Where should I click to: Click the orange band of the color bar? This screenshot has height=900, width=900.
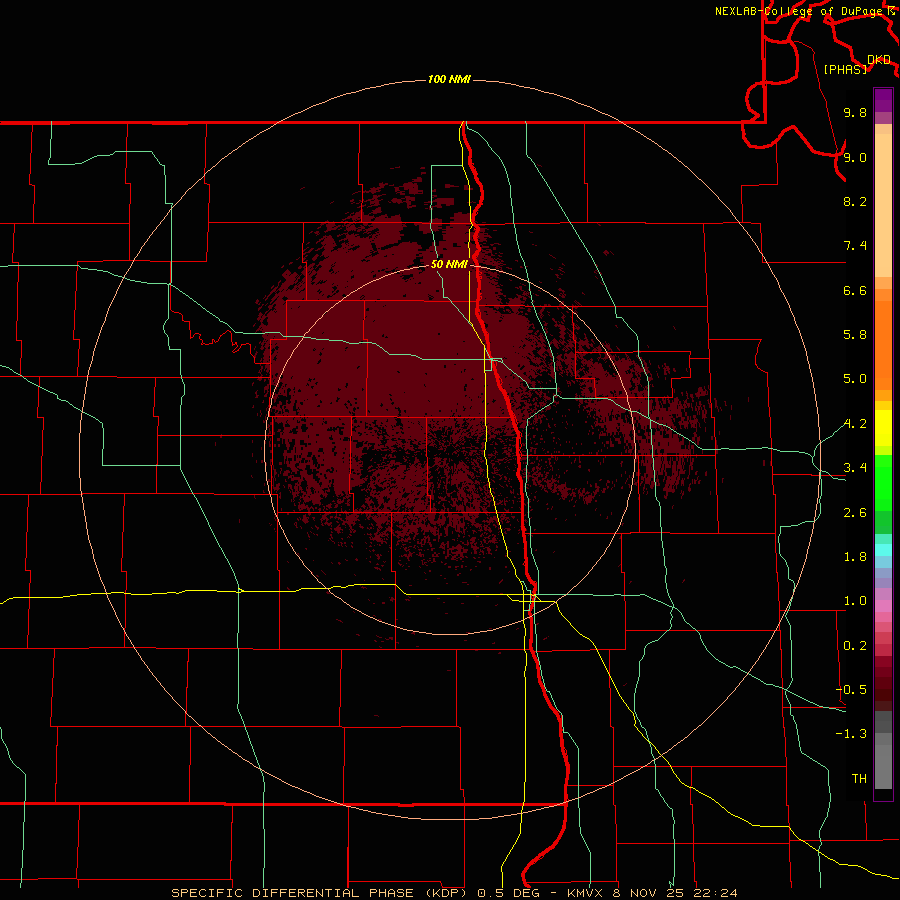883,345
